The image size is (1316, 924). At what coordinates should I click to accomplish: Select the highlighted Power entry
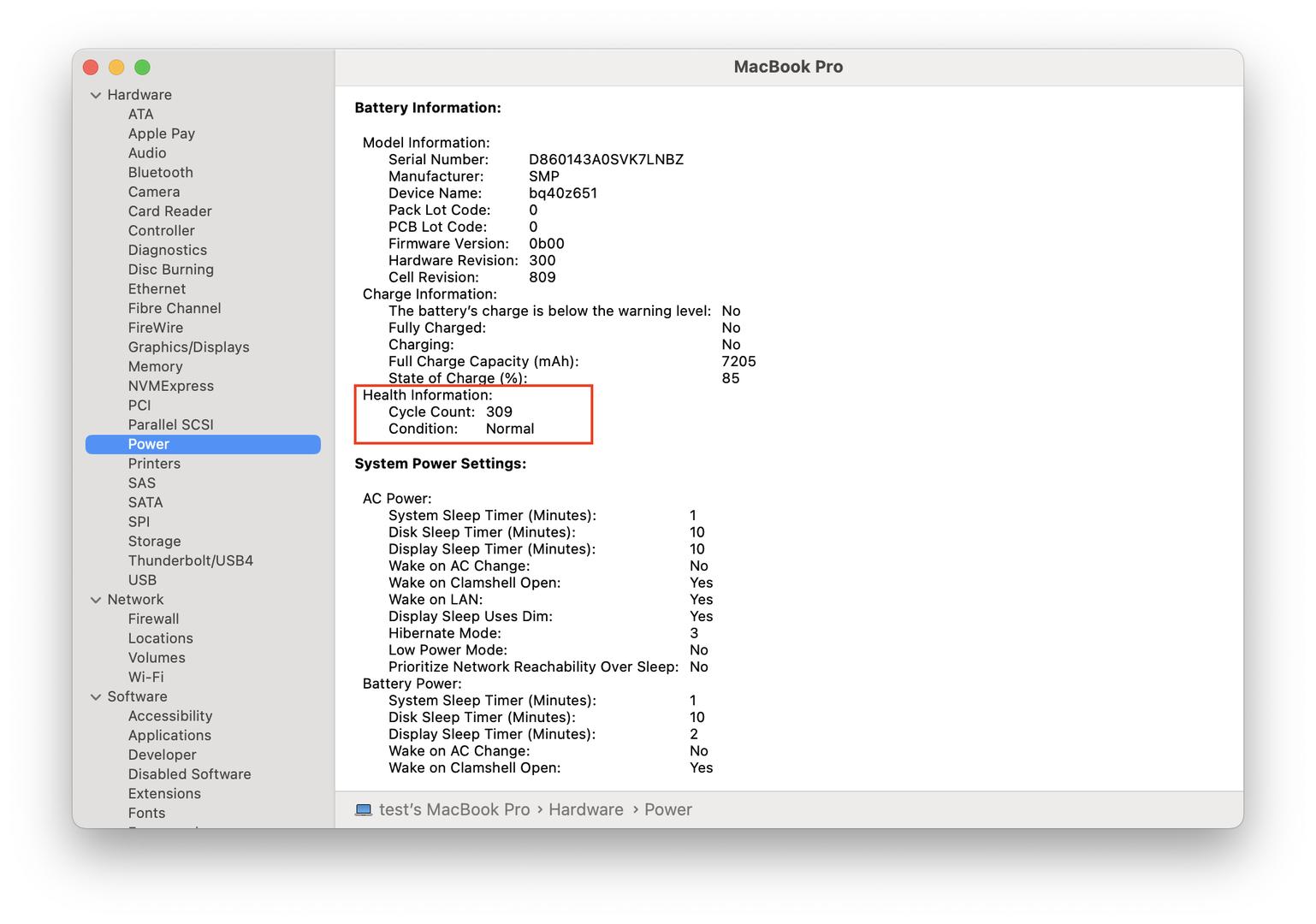[x=203, y=444]
